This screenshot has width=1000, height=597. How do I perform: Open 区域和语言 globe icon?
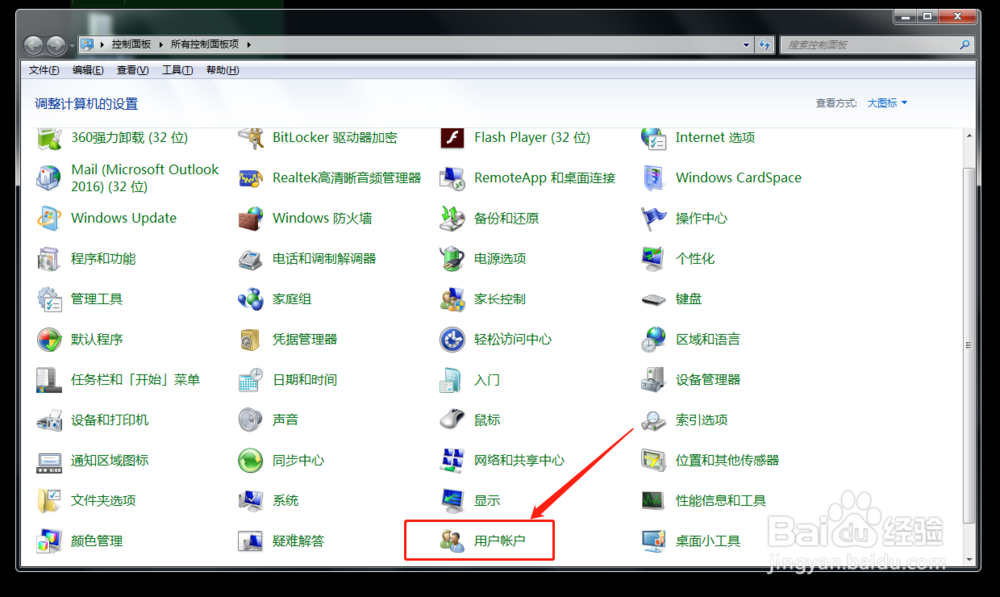coord(654,339)
